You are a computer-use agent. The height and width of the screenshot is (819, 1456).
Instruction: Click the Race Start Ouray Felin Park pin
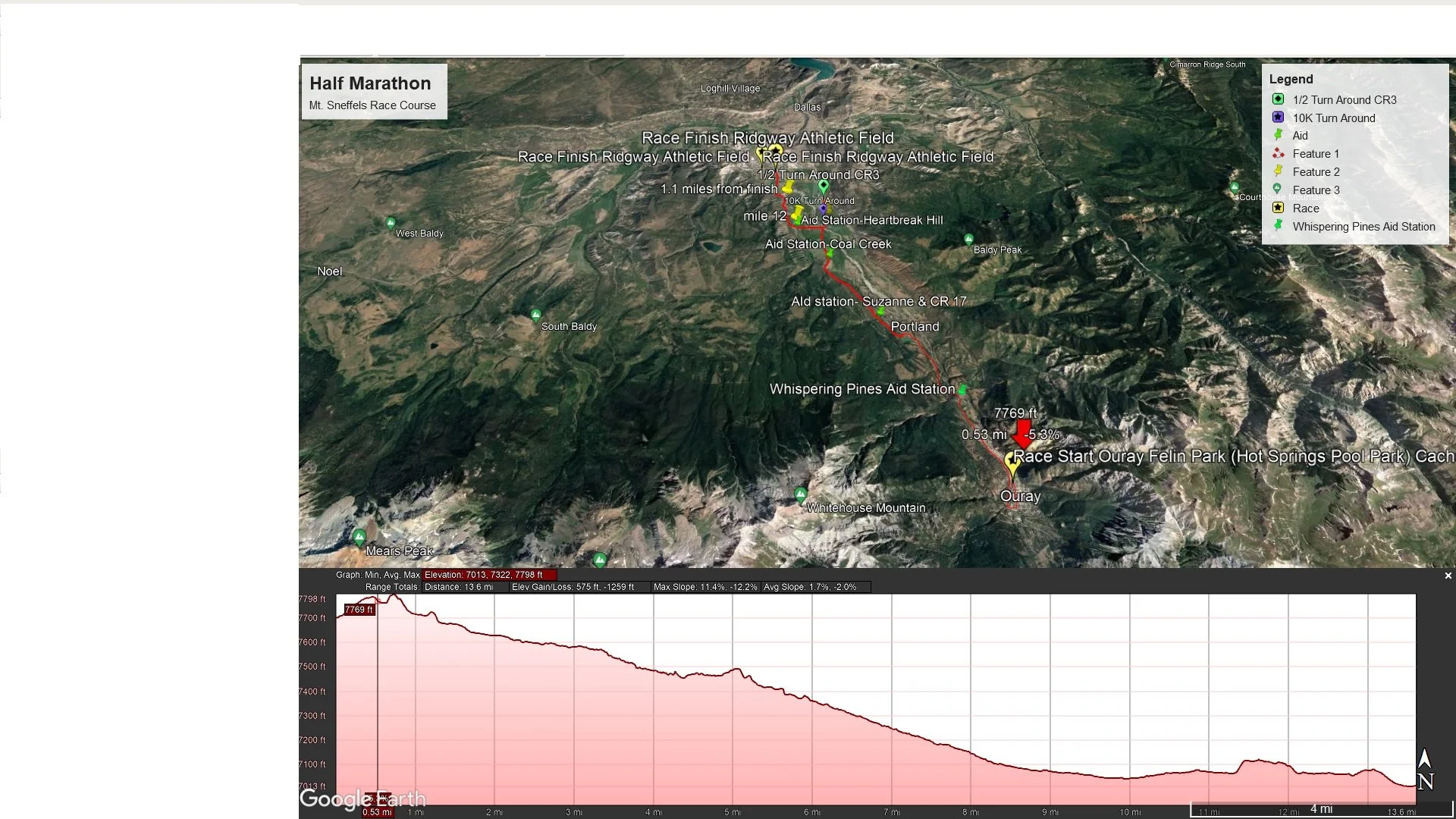coord(1011,460)
